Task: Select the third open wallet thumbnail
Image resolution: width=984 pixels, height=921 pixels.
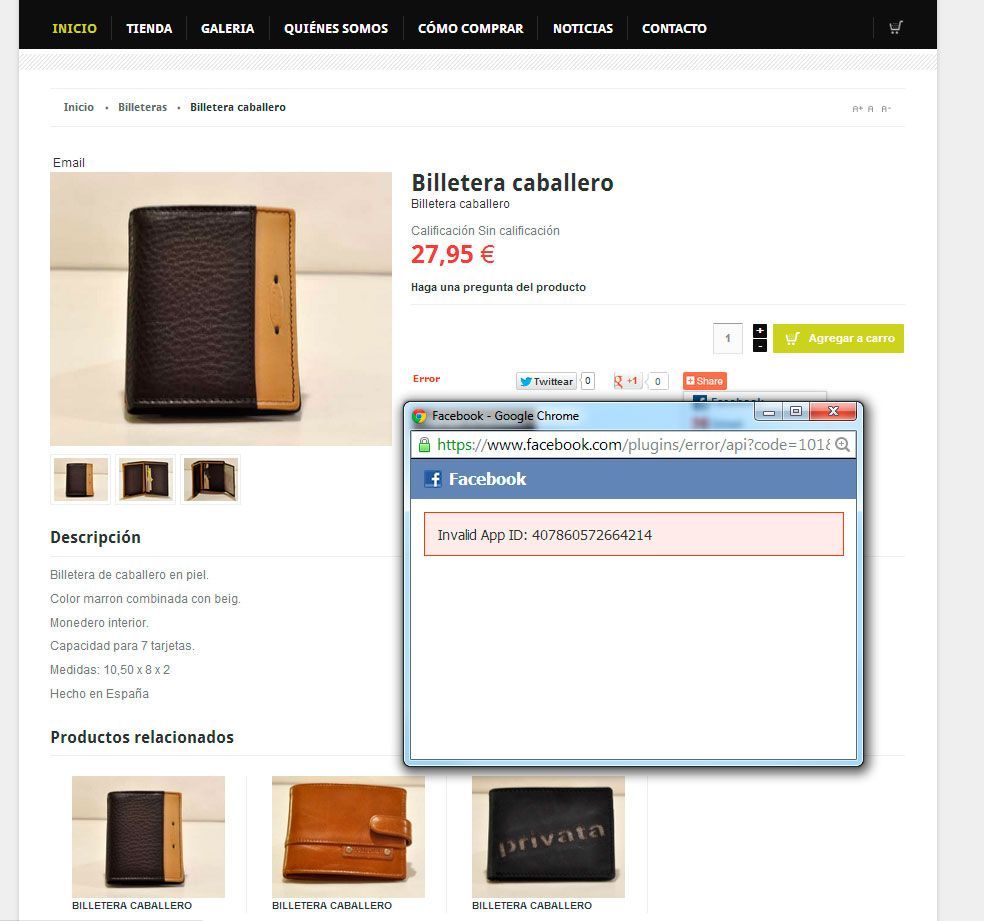Action: coord(211,479)
